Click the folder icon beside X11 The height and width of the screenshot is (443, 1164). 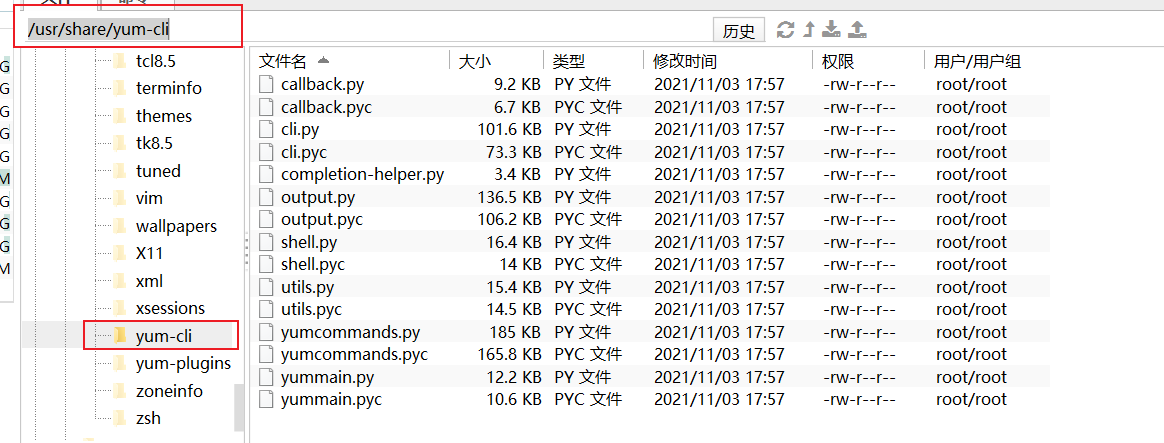(x=119, y=253)
